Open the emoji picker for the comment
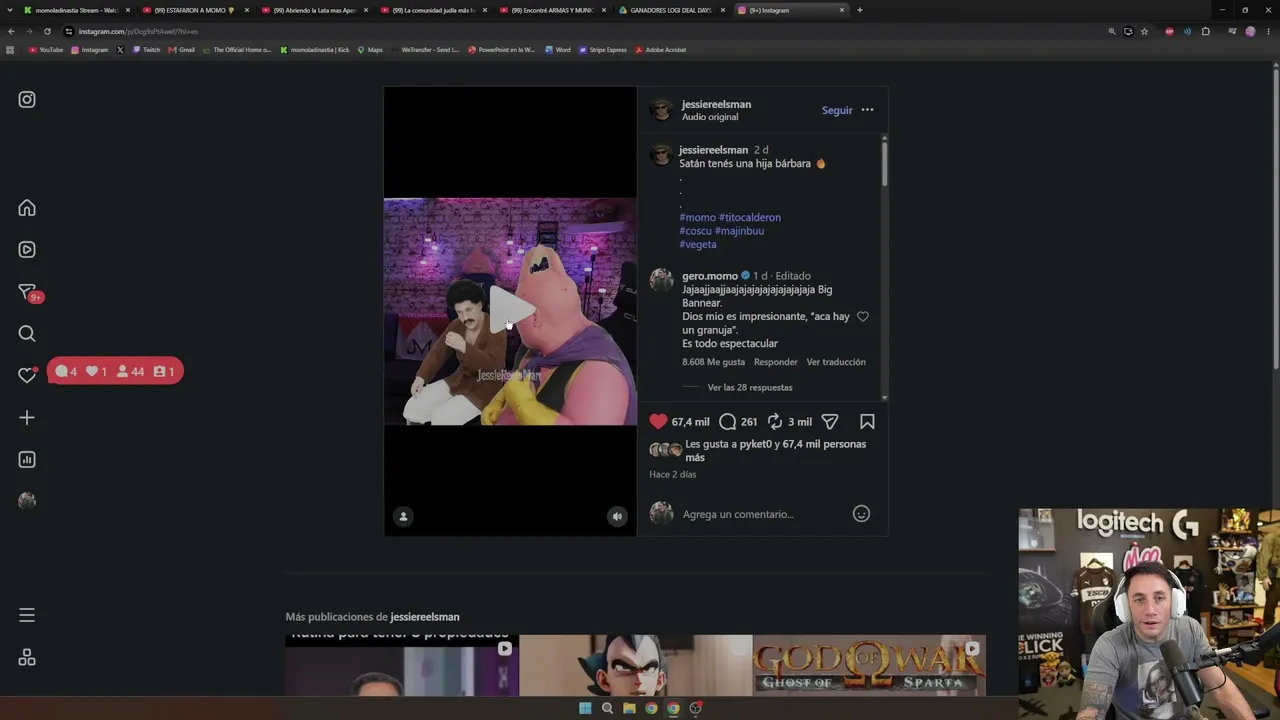Screen dimensions: 1280x720 click(861, 514)
